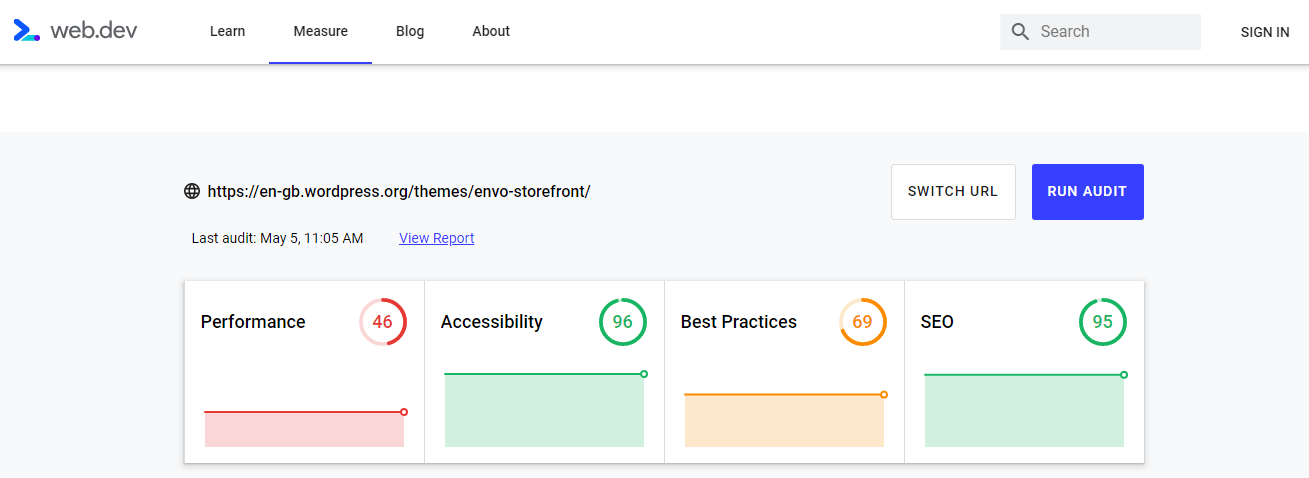Click the Best Practices score circle 69
Screen dimensions: 1309x478
[x=863, y=322]
